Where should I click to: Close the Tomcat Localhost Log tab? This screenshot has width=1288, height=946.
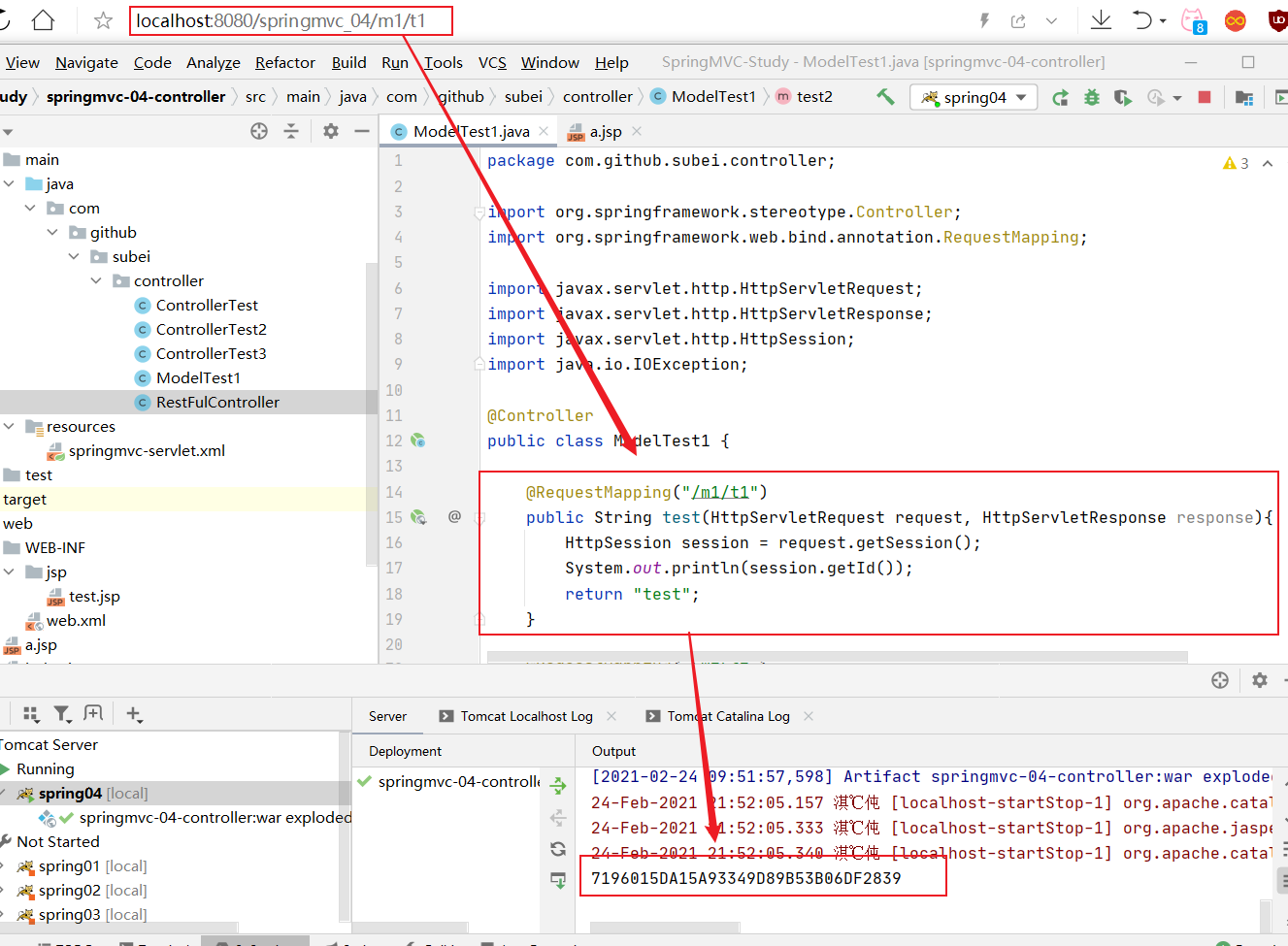[611, 716]
